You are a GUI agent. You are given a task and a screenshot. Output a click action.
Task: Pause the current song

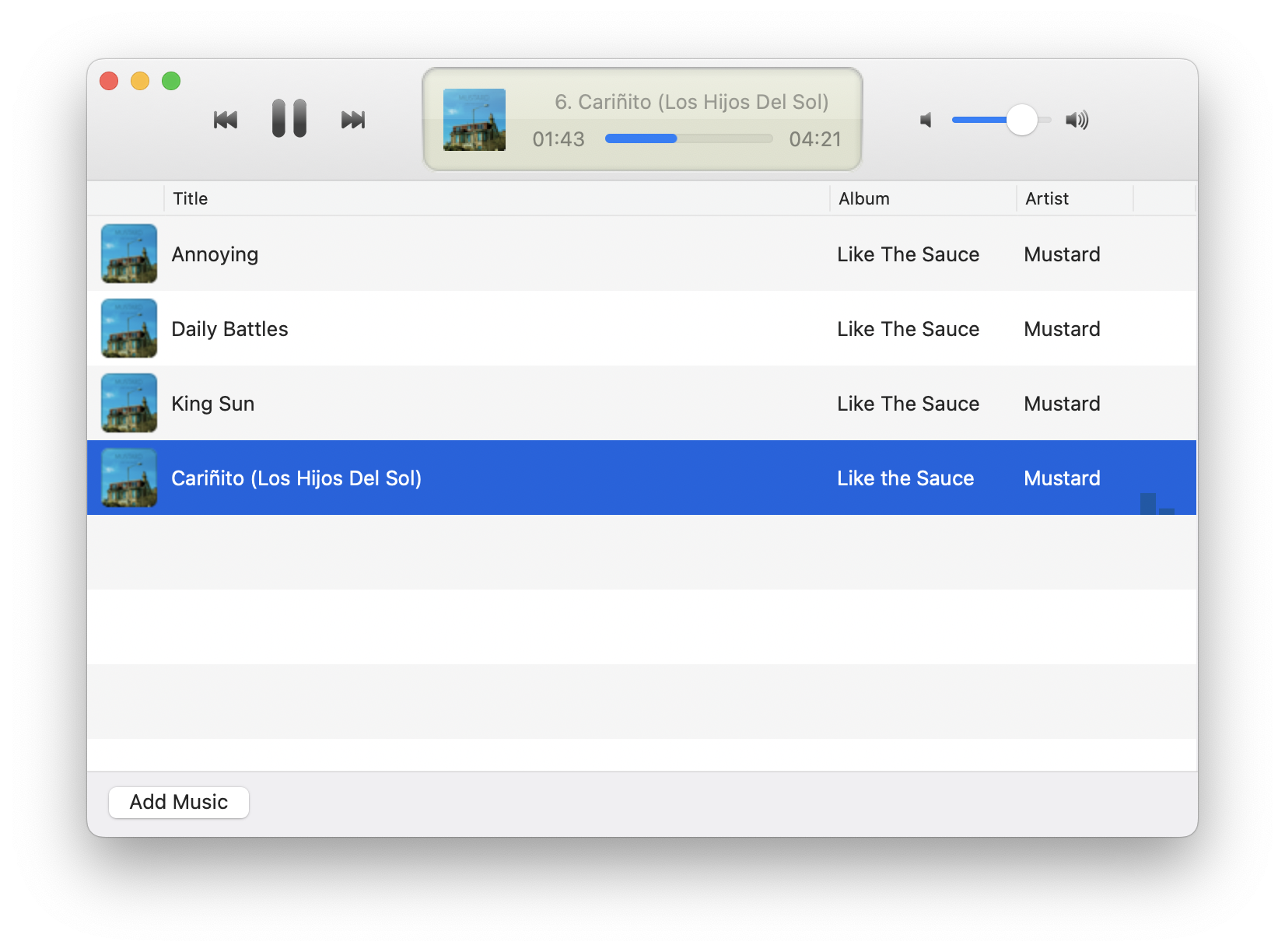(x=289, y=118)
